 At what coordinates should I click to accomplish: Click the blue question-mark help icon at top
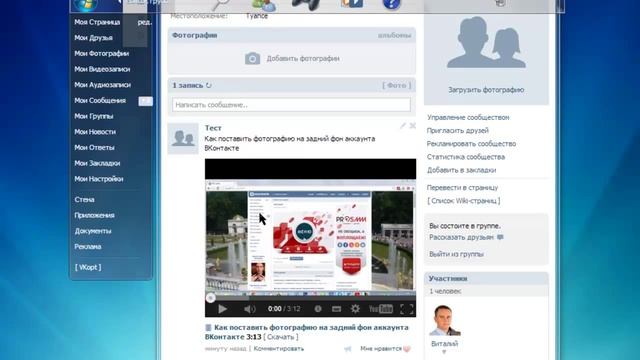[x=391, y=4]
